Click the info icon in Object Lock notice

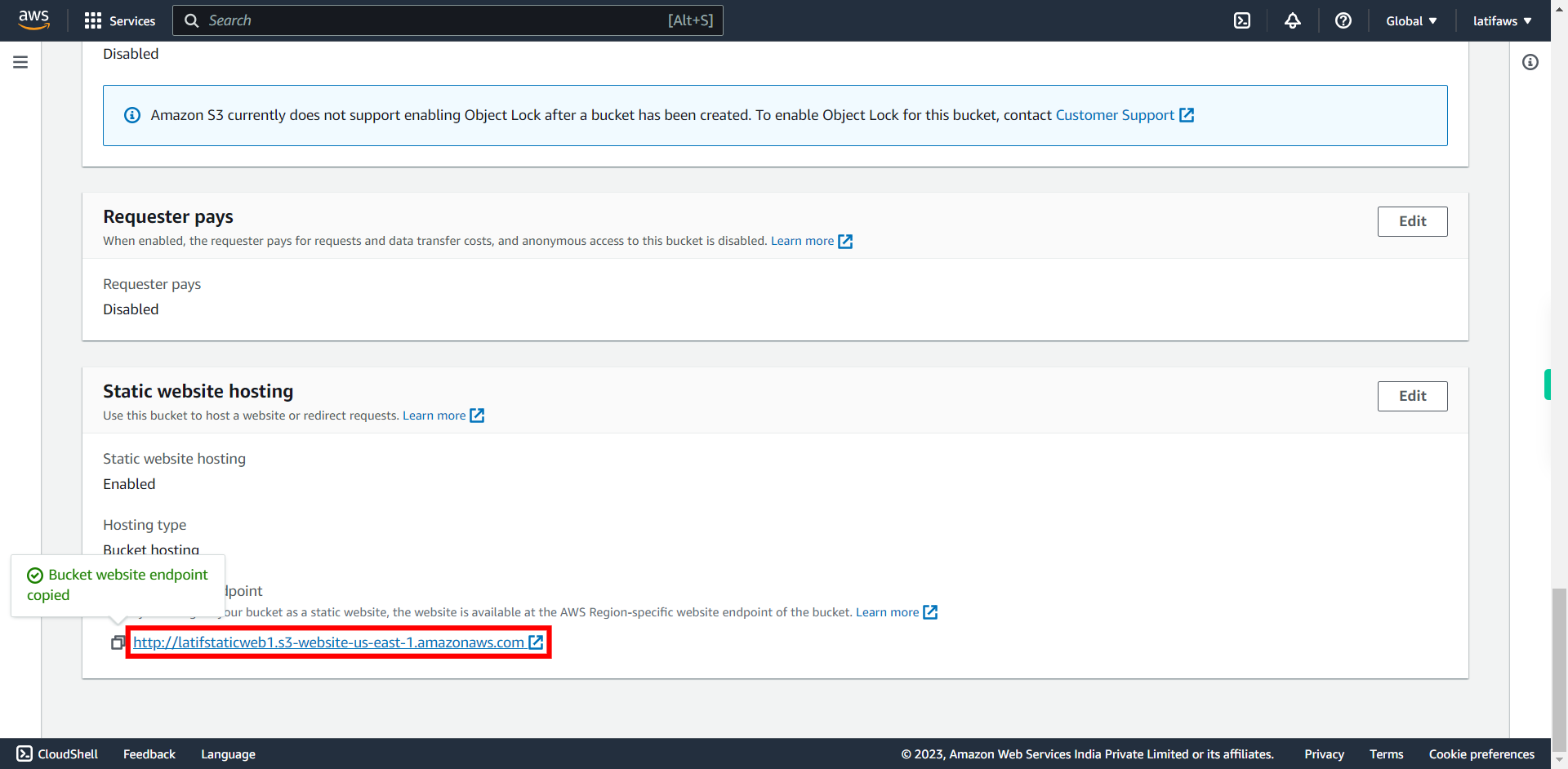pyautogui.click(x=131, y=115)
